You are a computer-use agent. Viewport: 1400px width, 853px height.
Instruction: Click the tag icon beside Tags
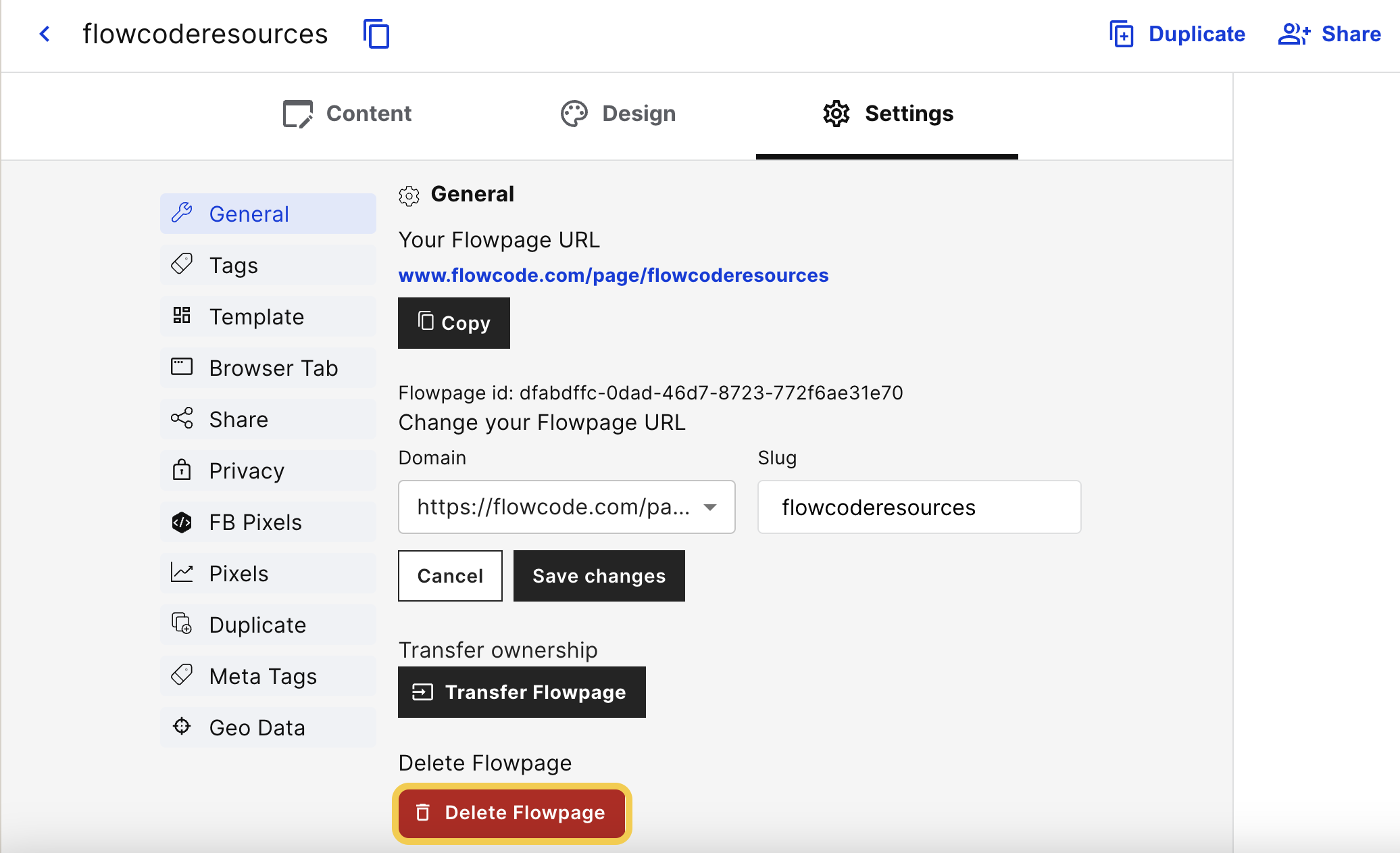182,264
